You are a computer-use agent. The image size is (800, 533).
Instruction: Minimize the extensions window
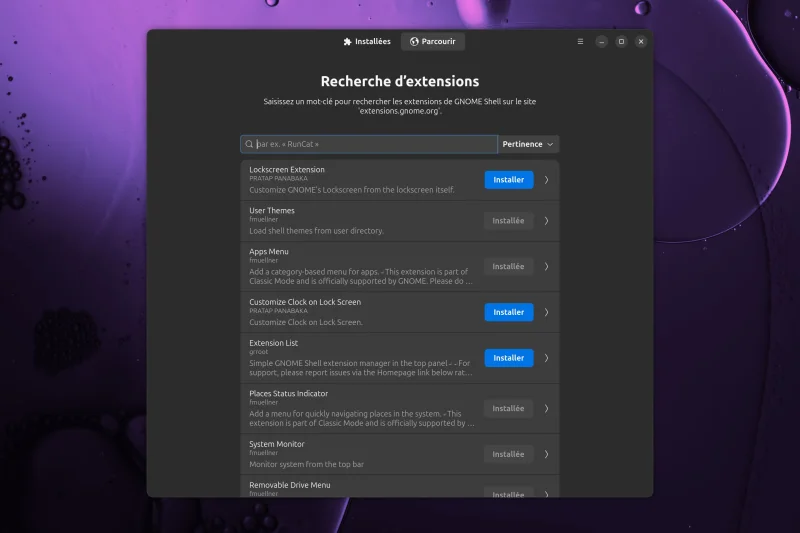602,41
